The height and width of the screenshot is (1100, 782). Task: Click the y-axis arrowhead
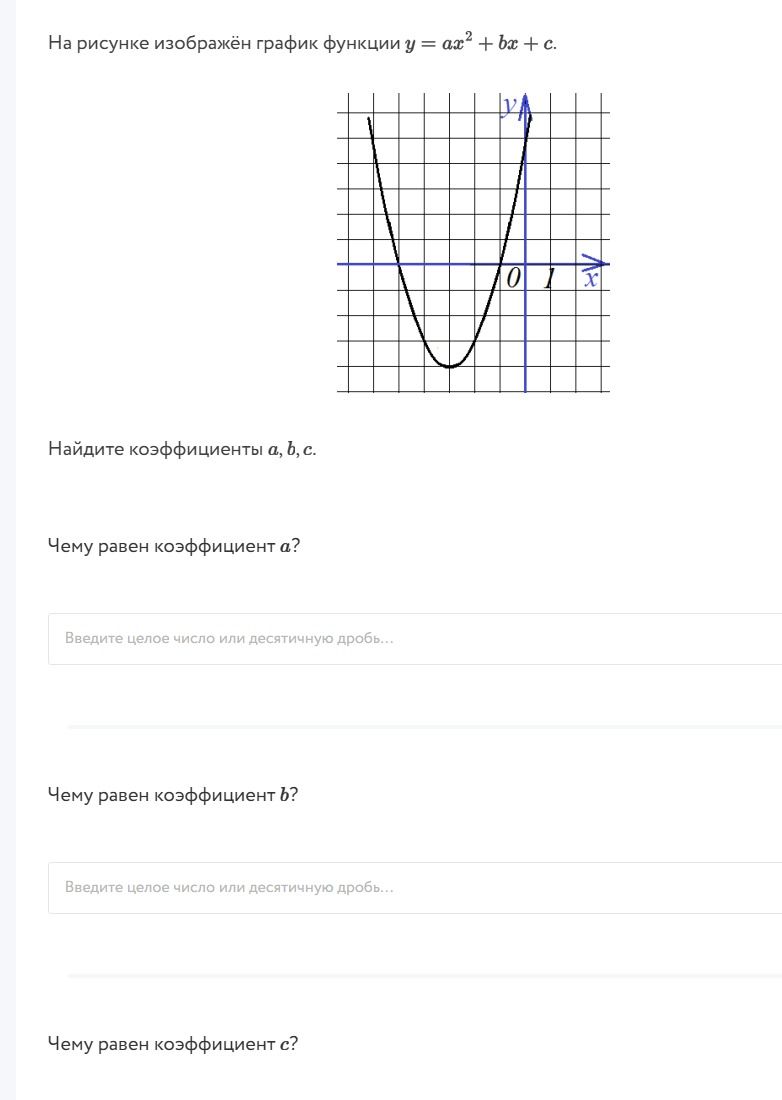tap(525, 105)
